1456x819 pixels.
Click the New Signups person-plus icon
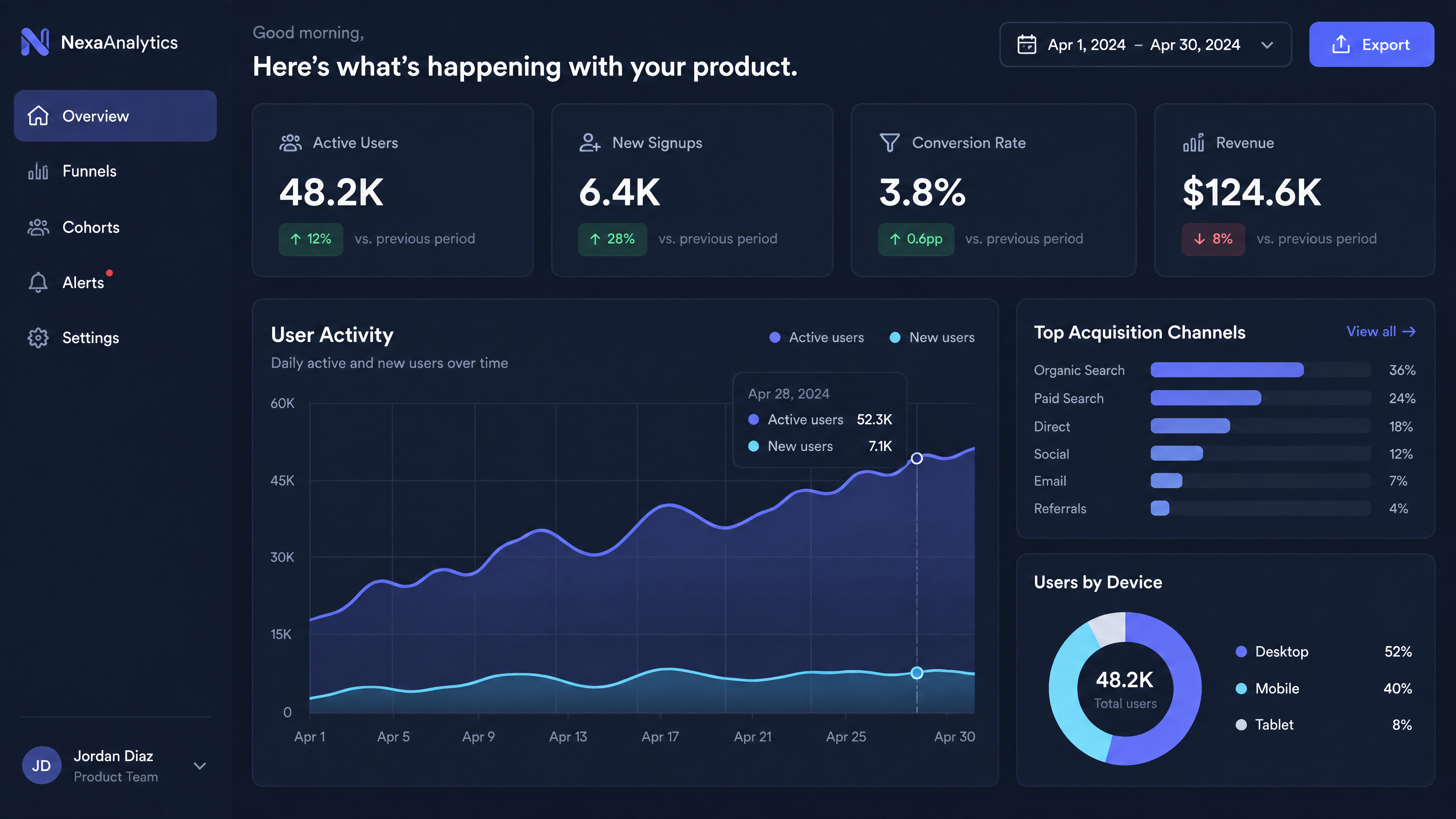coord(590,143)
